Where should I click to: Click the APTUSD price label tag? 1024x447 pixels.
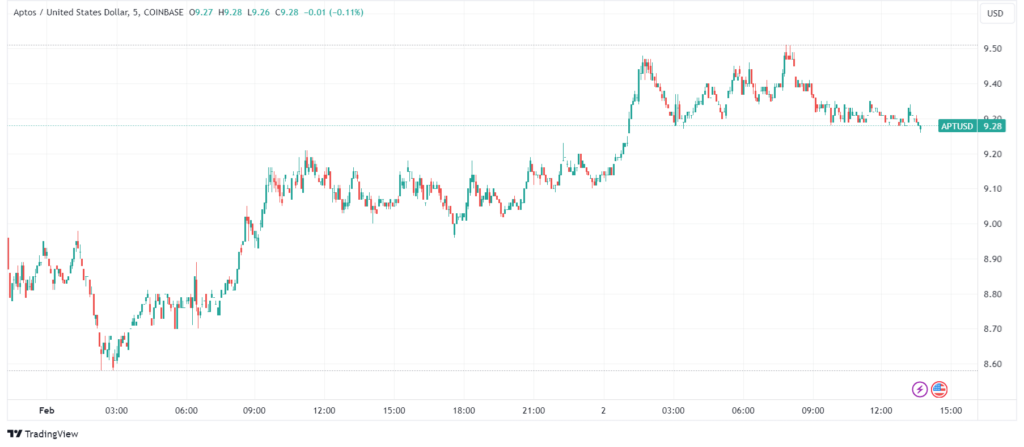point(959,126)
